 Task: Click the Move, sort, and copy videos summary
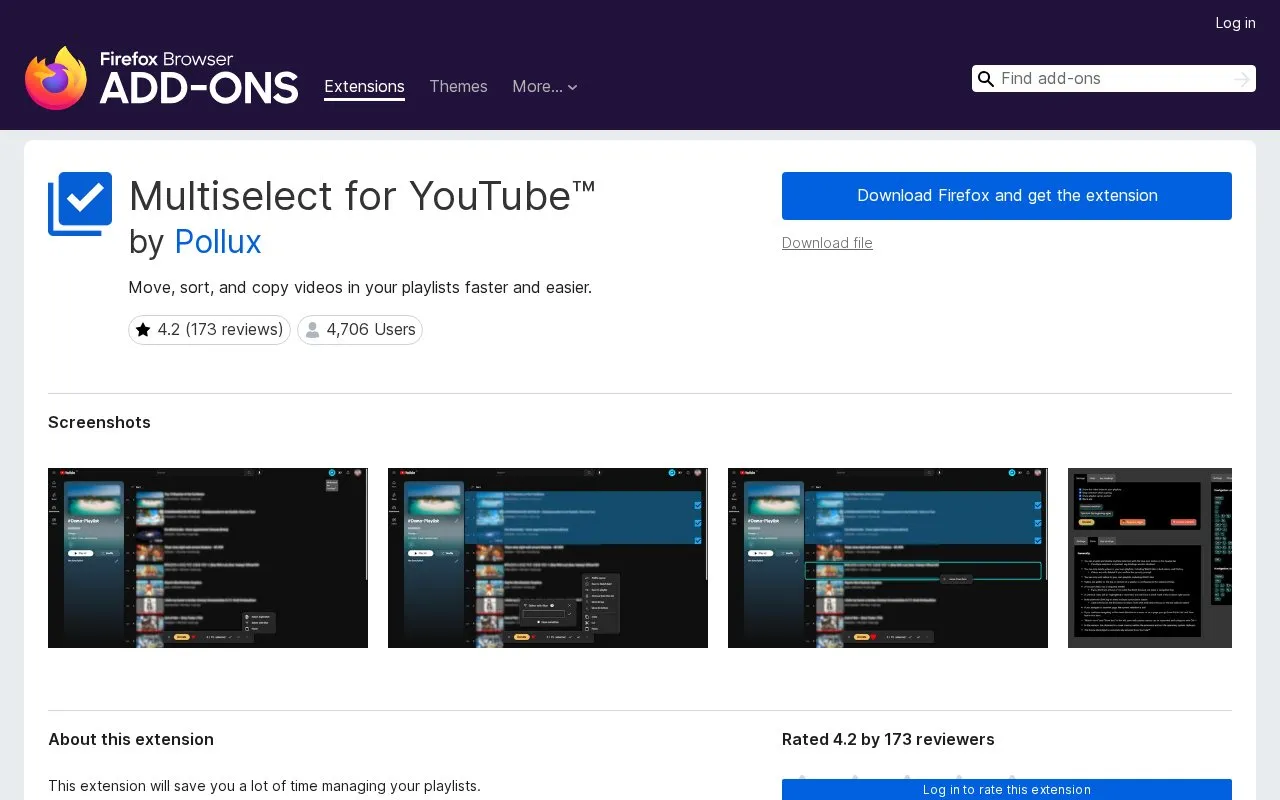tap(360, 287)
